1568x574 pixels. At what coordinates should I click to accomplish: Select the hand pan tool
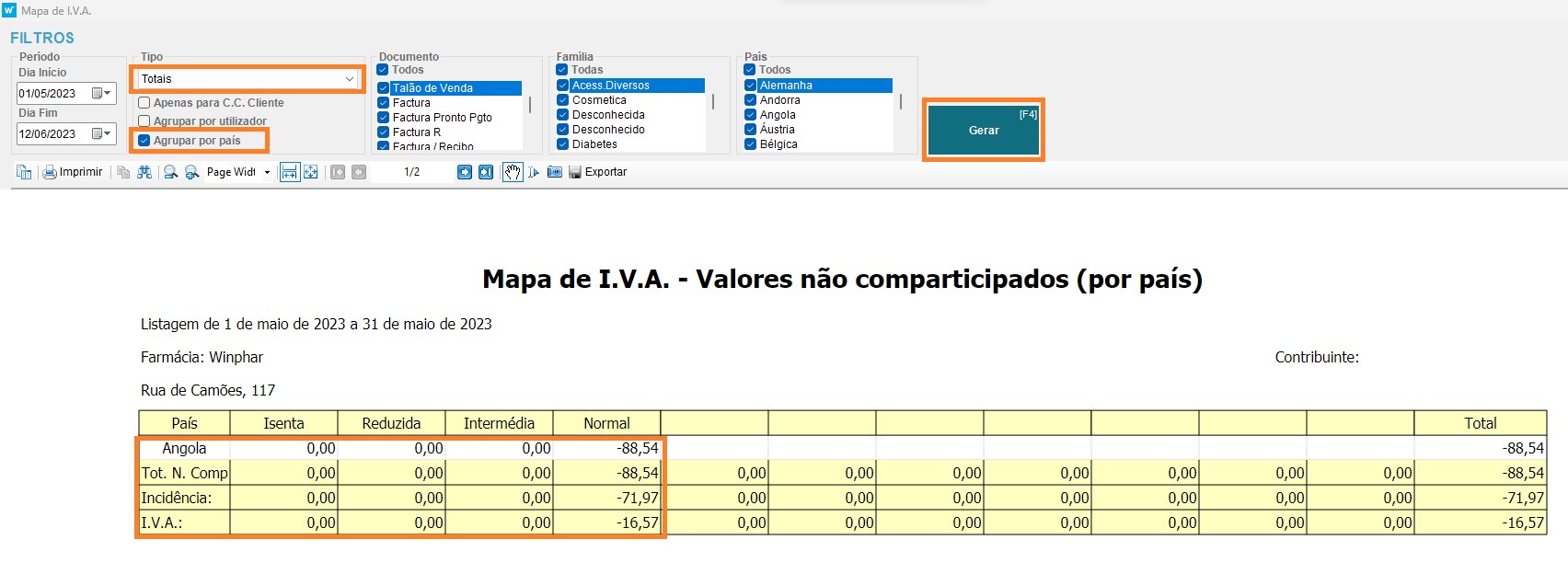(513, 172)
